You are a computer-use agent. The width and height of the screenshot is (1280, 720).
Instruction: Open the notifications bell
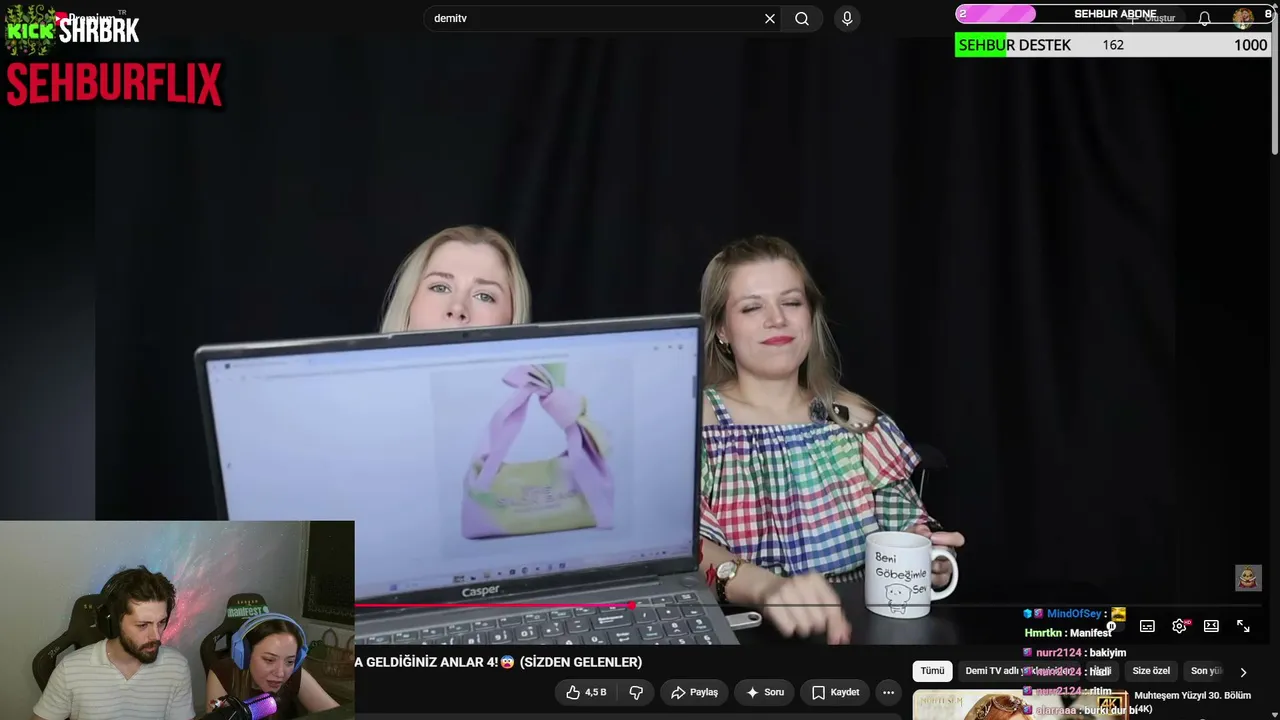1205,18
